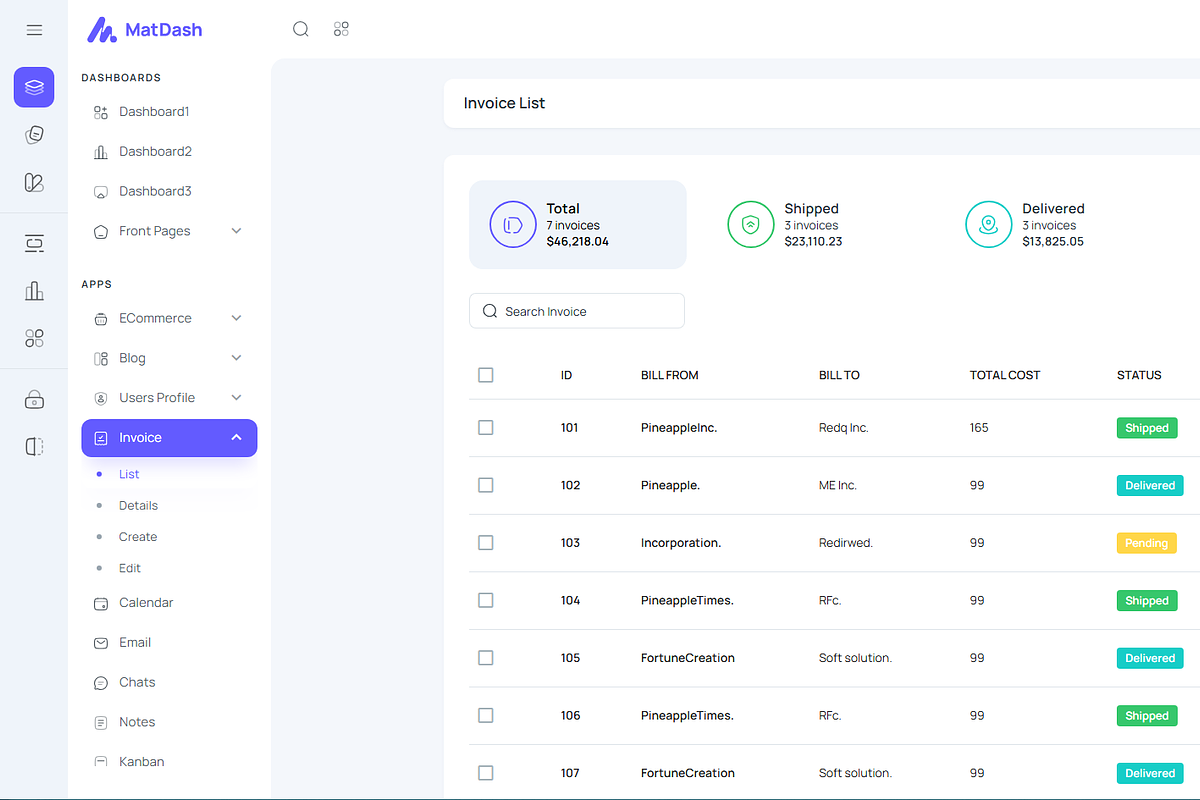Screen dimensions: 1200x800
Task: Expand the Users Profile chevron
Action: tap(236, 398)
